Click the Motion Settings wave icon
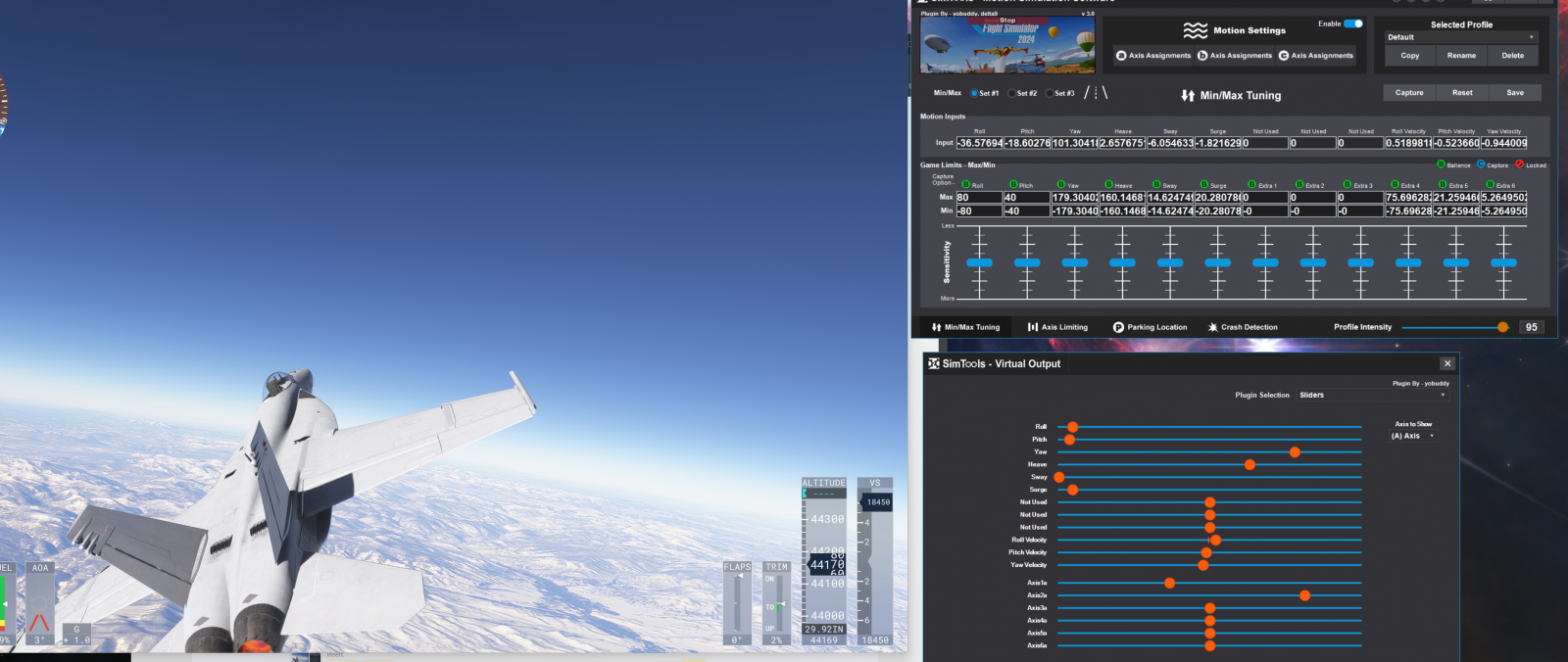The image size is (1568, 662). coord(1196,30)
